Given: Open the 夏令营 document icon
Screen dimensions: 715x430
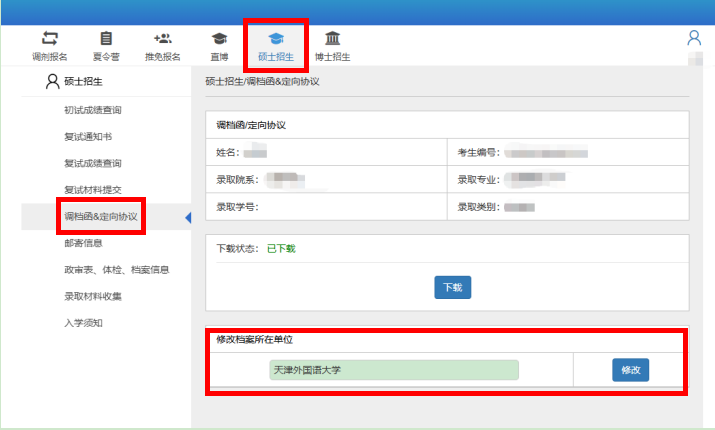Looking at the screenshot, I should [x=106, y=38].
